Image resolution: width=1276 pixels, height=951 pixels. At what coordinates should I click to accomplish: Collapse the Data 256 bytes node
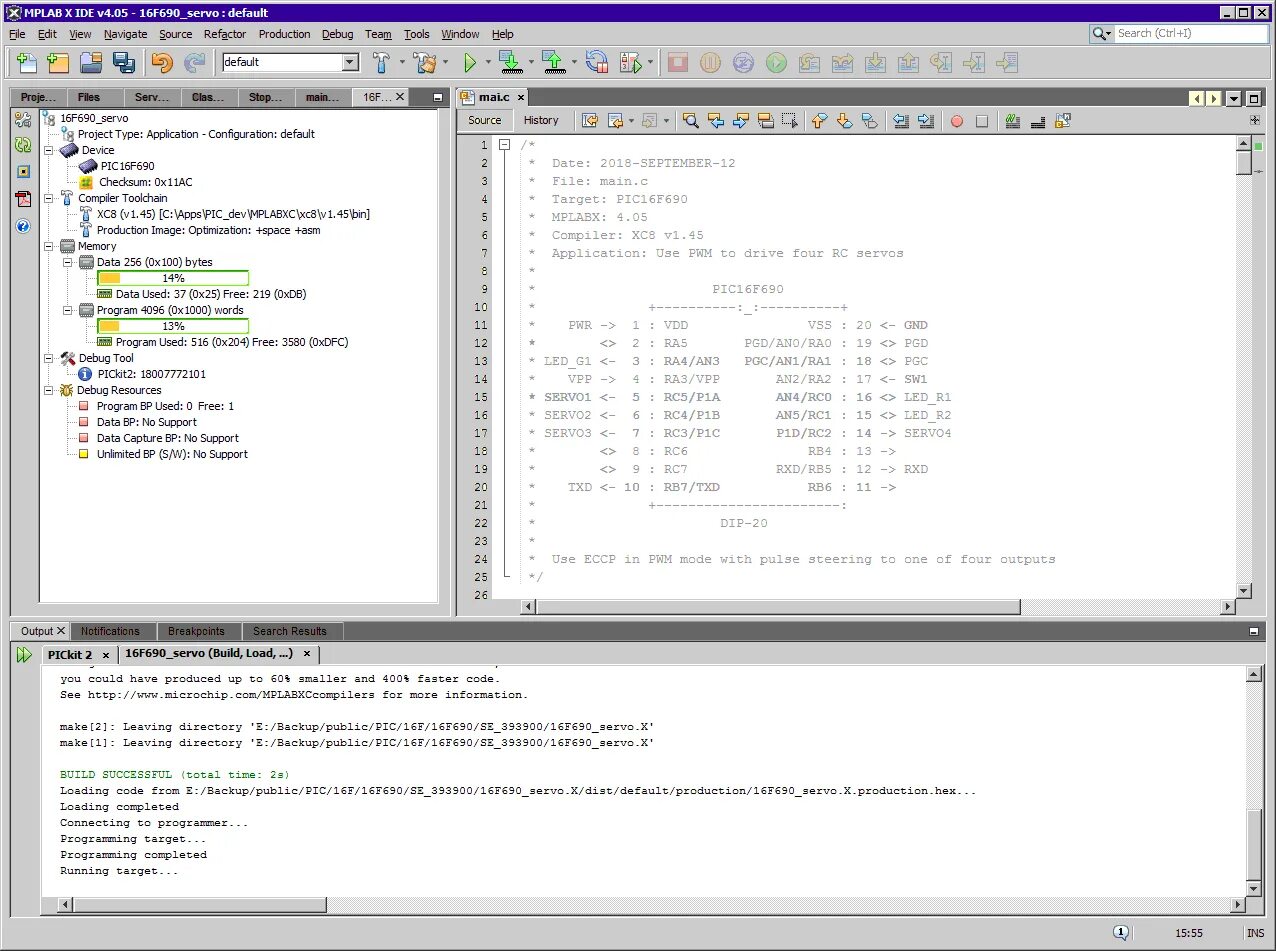pyautogui.click(x=68, y=262)
